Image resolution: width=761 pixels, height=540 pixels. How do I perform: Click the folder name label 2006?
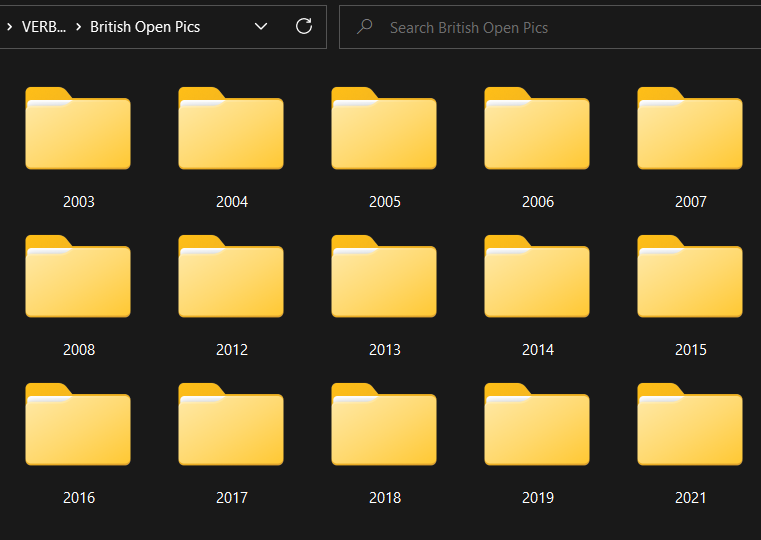(x=538, y=201)
